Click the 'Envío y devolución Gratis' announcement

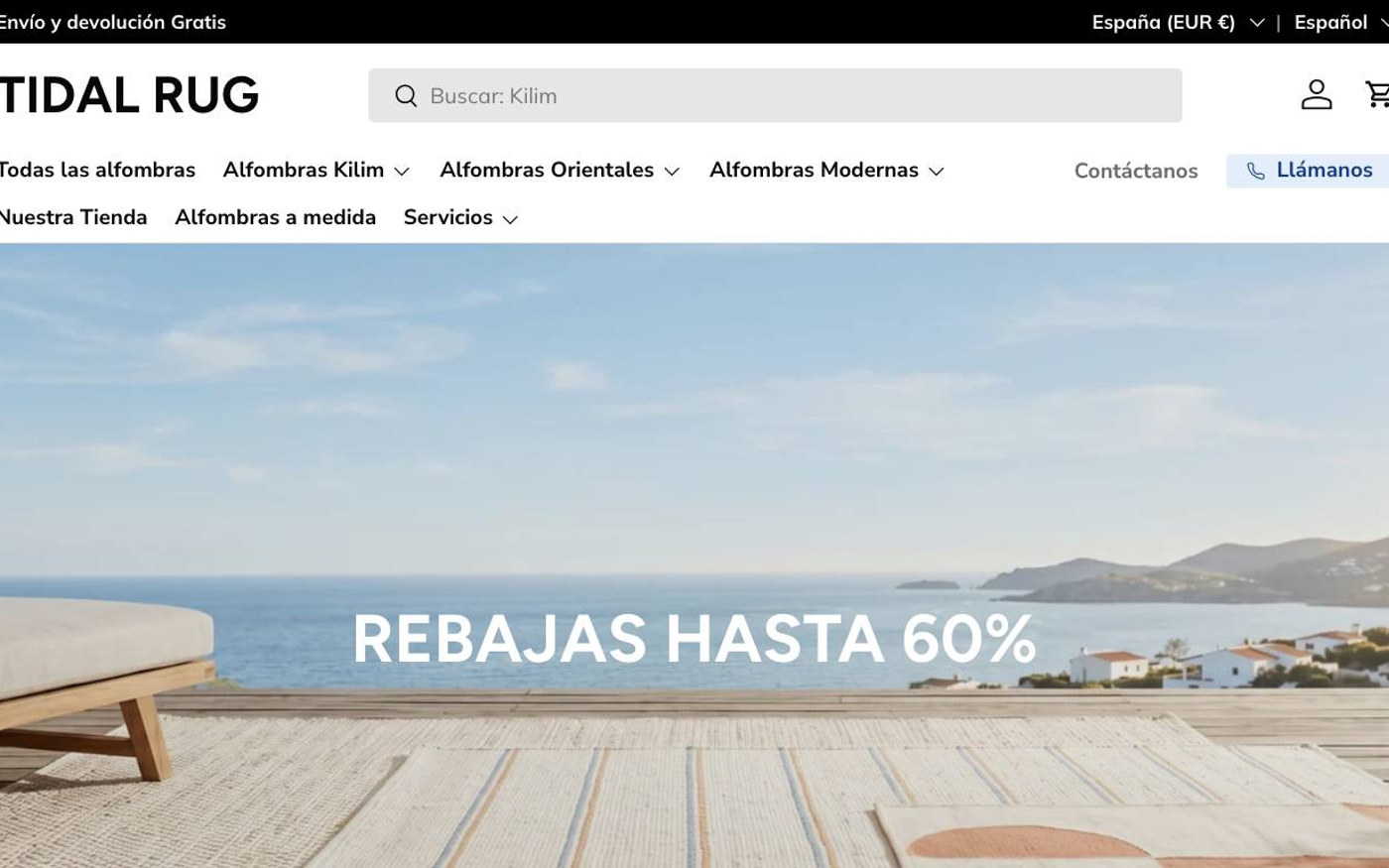pyautogui.click(x=113, y=22)
